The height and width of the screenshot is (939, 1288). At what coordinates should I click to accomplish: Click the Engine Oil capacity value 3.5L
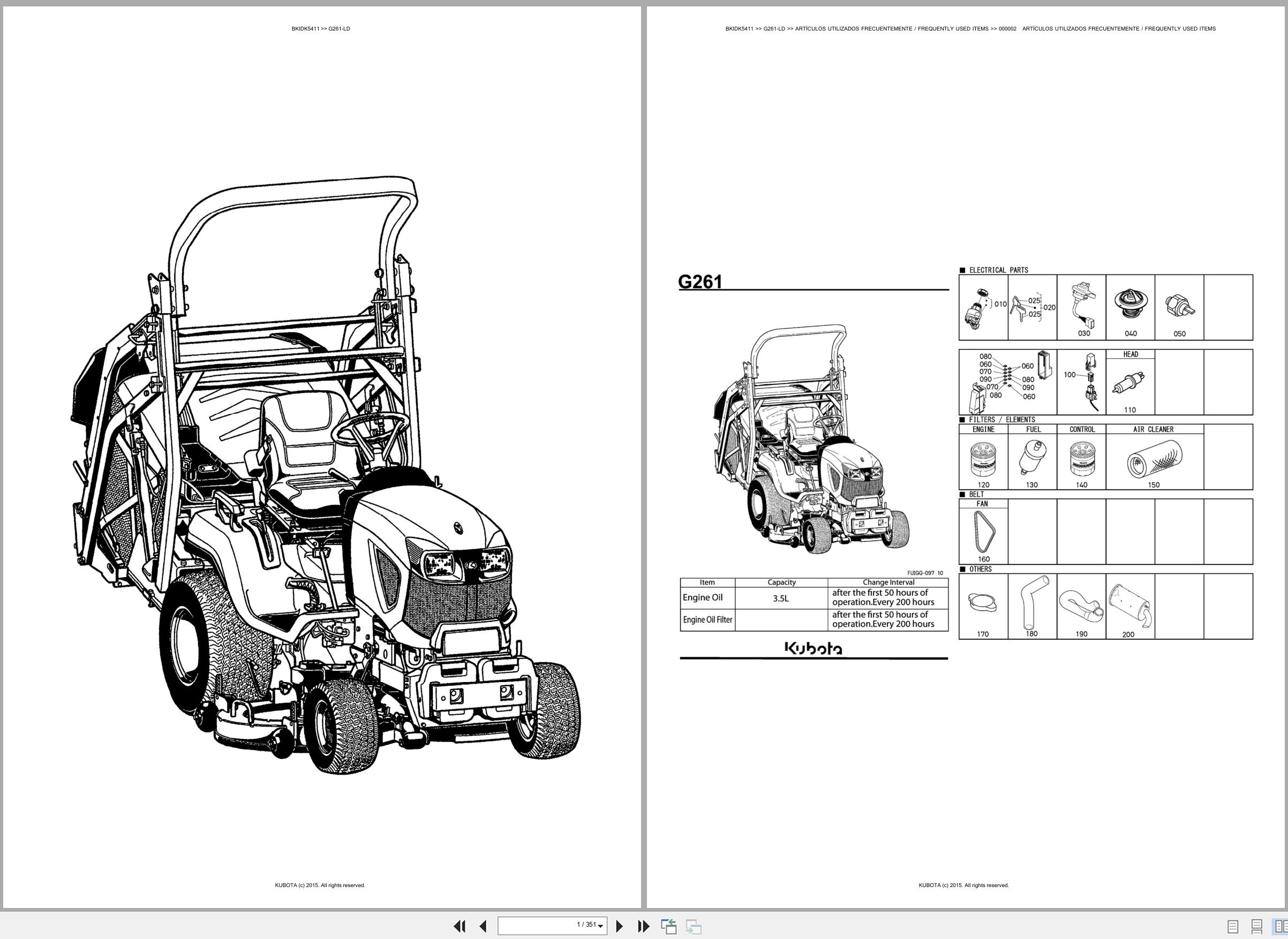click(781, 598)
